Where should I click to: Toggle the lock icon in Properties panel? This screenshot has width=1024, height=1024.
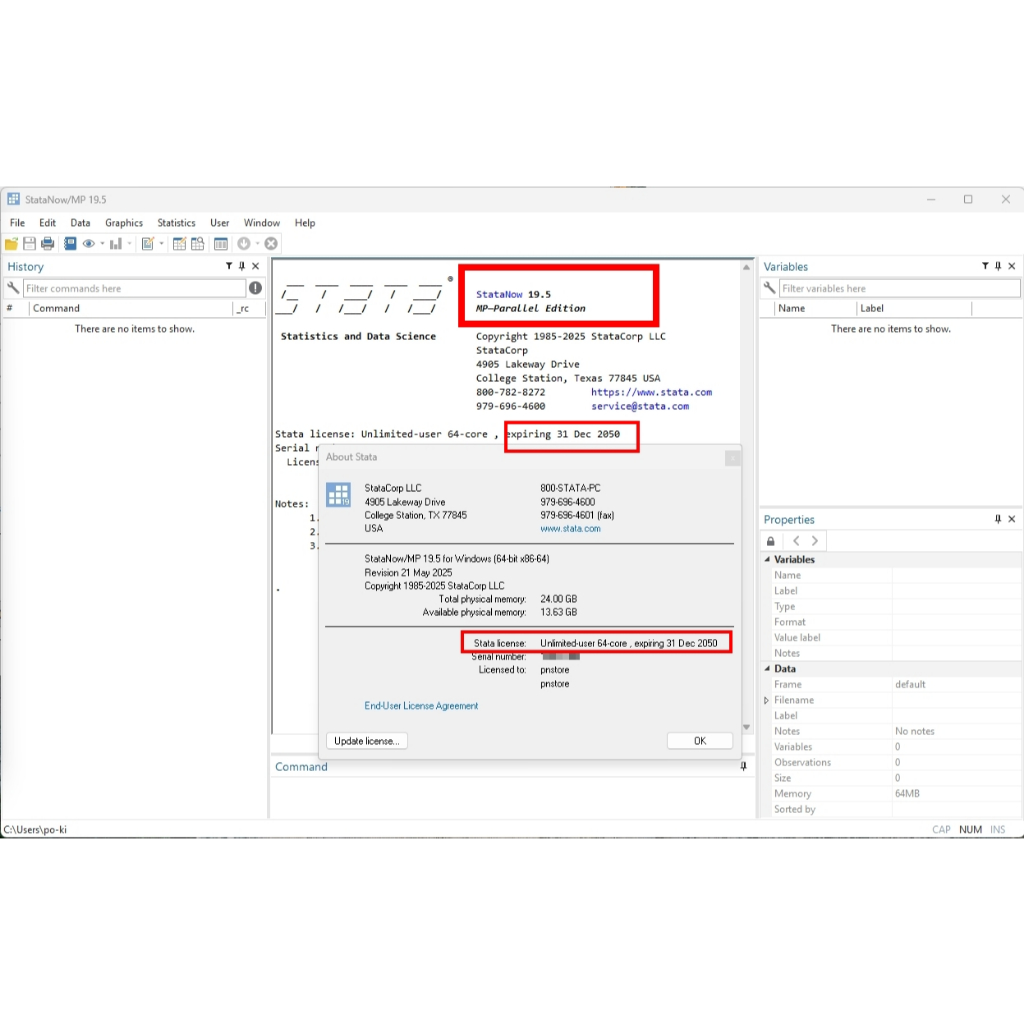pos(771,541)
